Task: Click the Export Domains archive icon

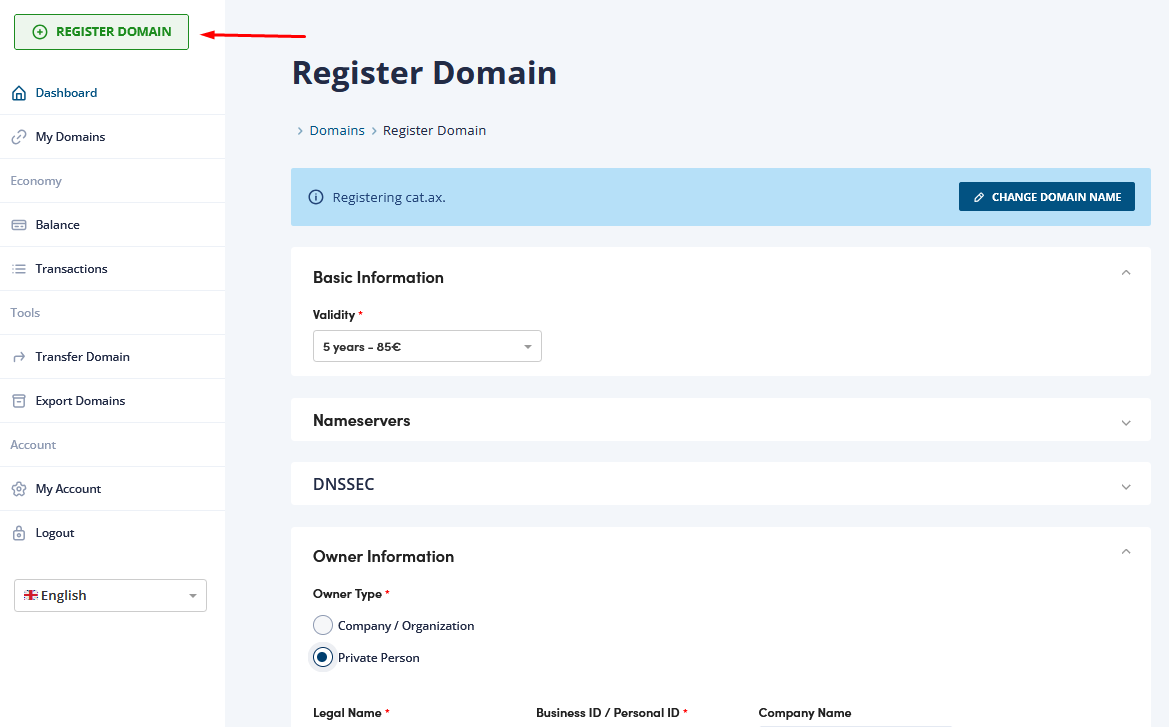Action: [x=18, y=401]
